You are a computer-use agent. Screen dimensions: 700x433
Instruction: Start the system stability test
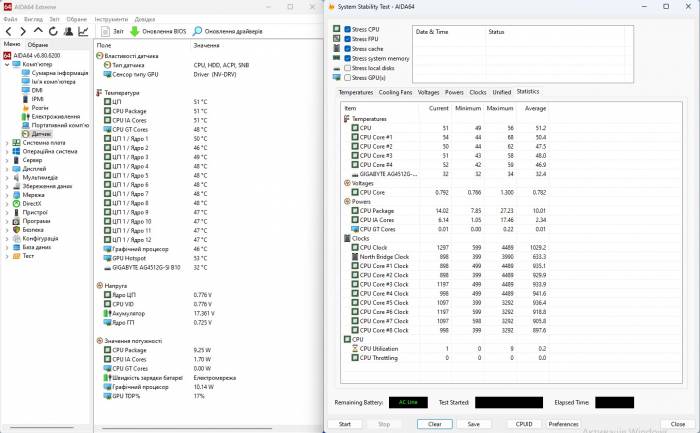pyautogui.click(x=345, y=424)
